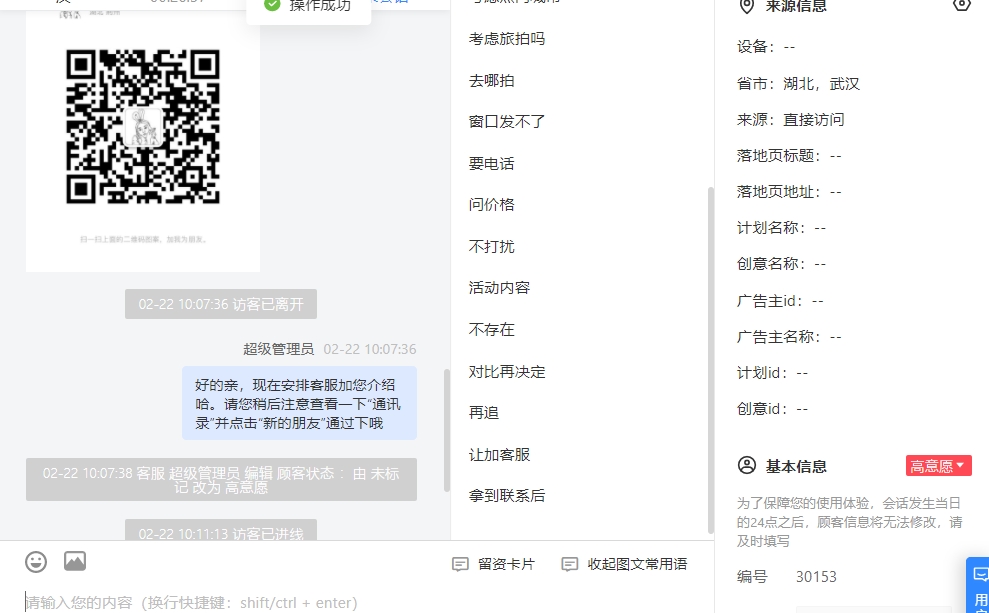
Task: Select quick phrase 要电话
Action: click(x=491, y=164)
